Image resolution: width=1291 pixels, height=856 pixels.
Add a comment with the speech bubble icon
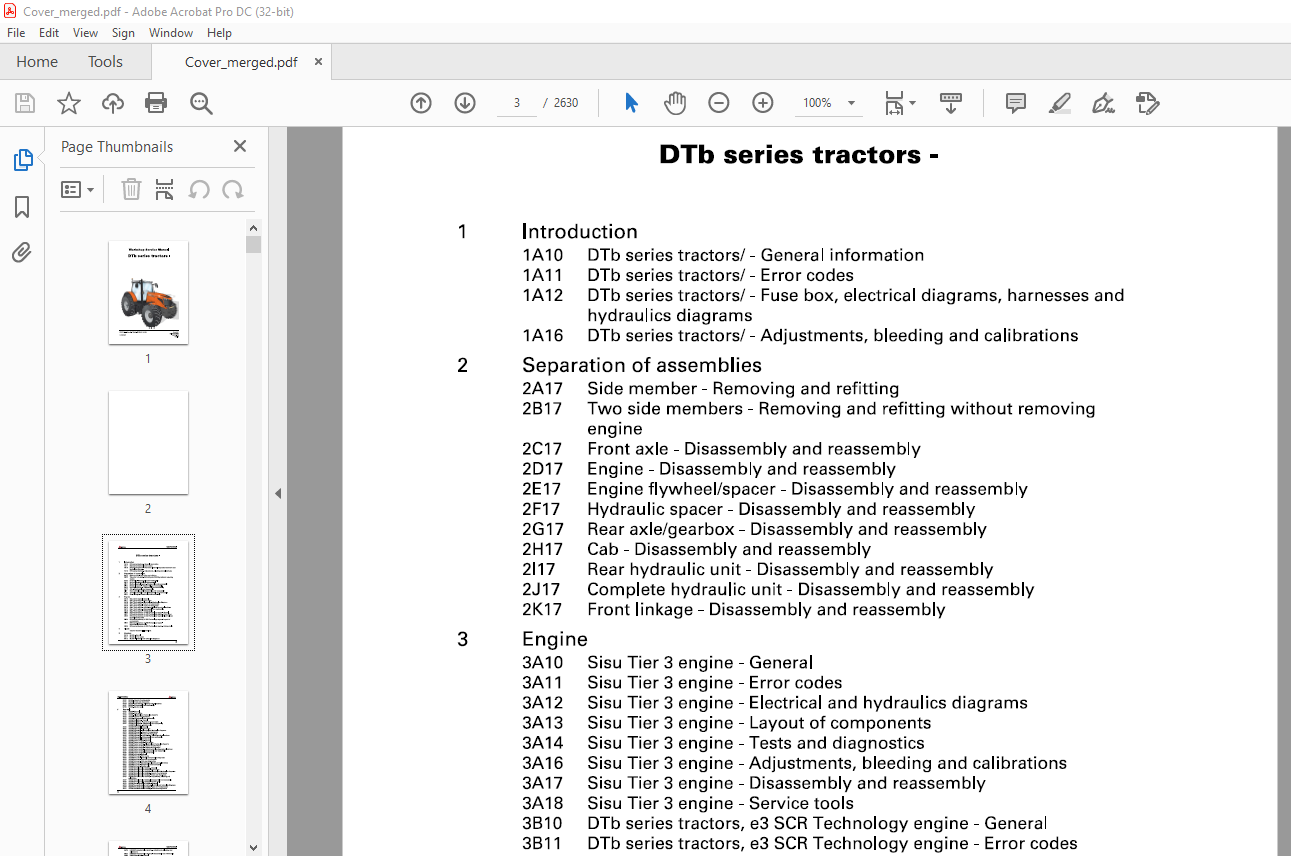[1016, 103]
